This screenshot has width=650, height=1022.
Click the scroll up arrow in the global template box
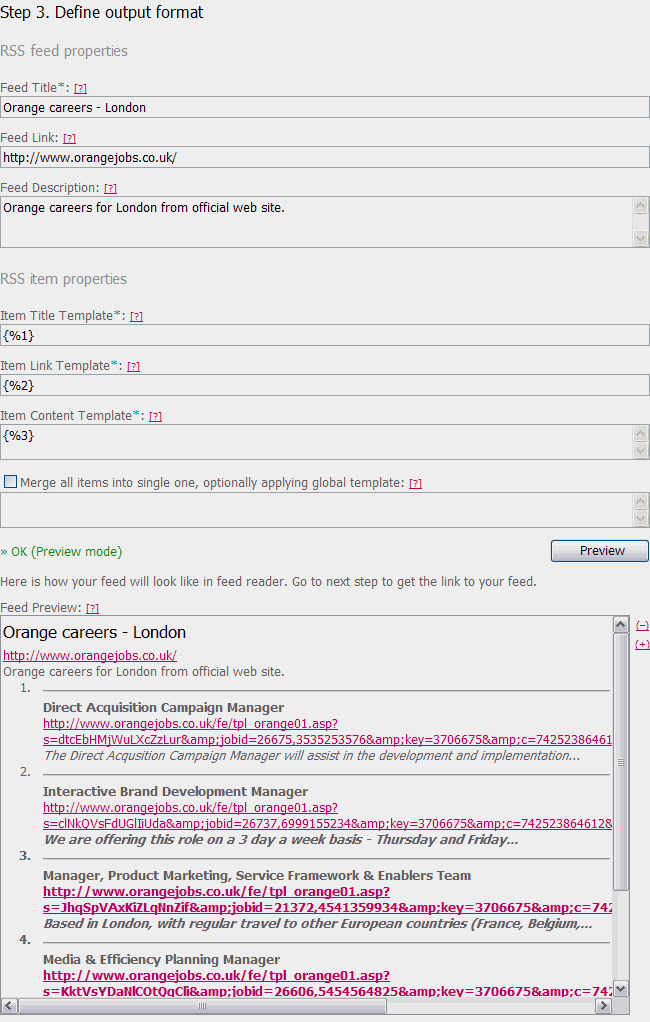(640, 501)
